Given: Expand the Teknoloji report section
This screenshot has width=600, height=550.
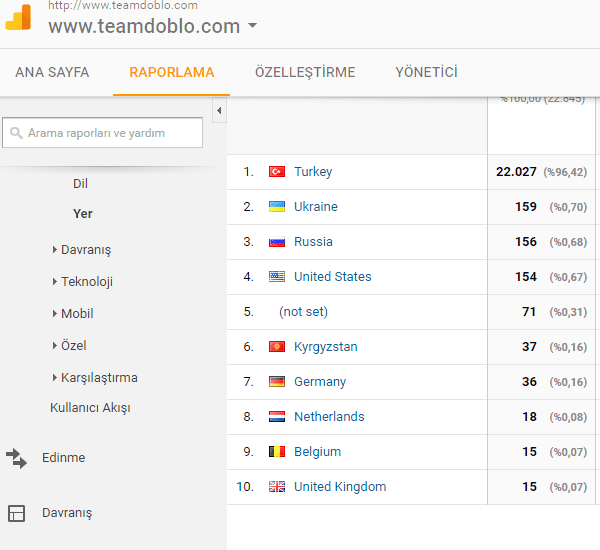Looking at the screenshot, I should point(86,282).
